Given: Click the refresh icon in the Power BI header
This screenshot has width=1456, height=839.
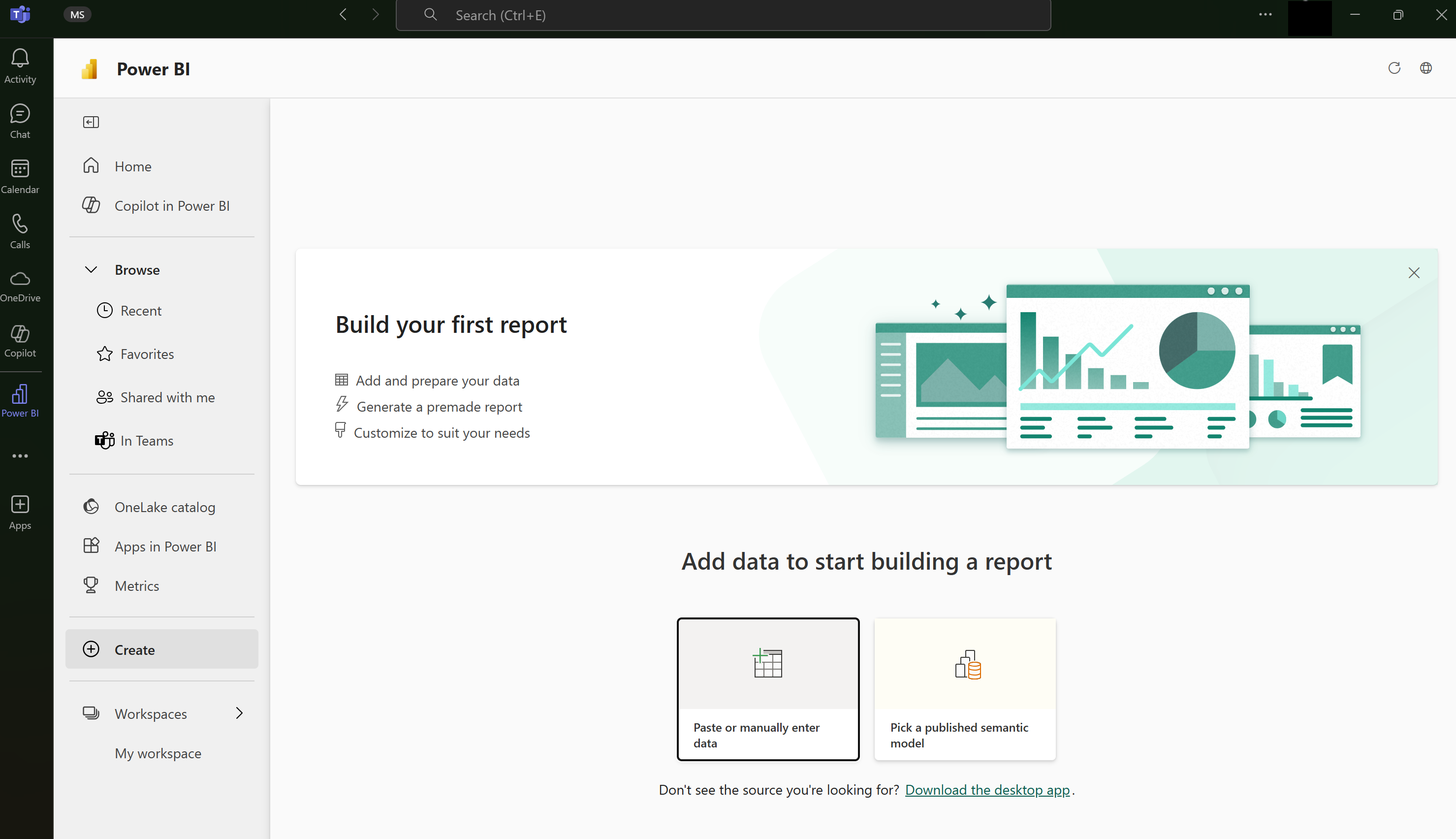Looking at the screenshot, I should (x=1394, y=68).
